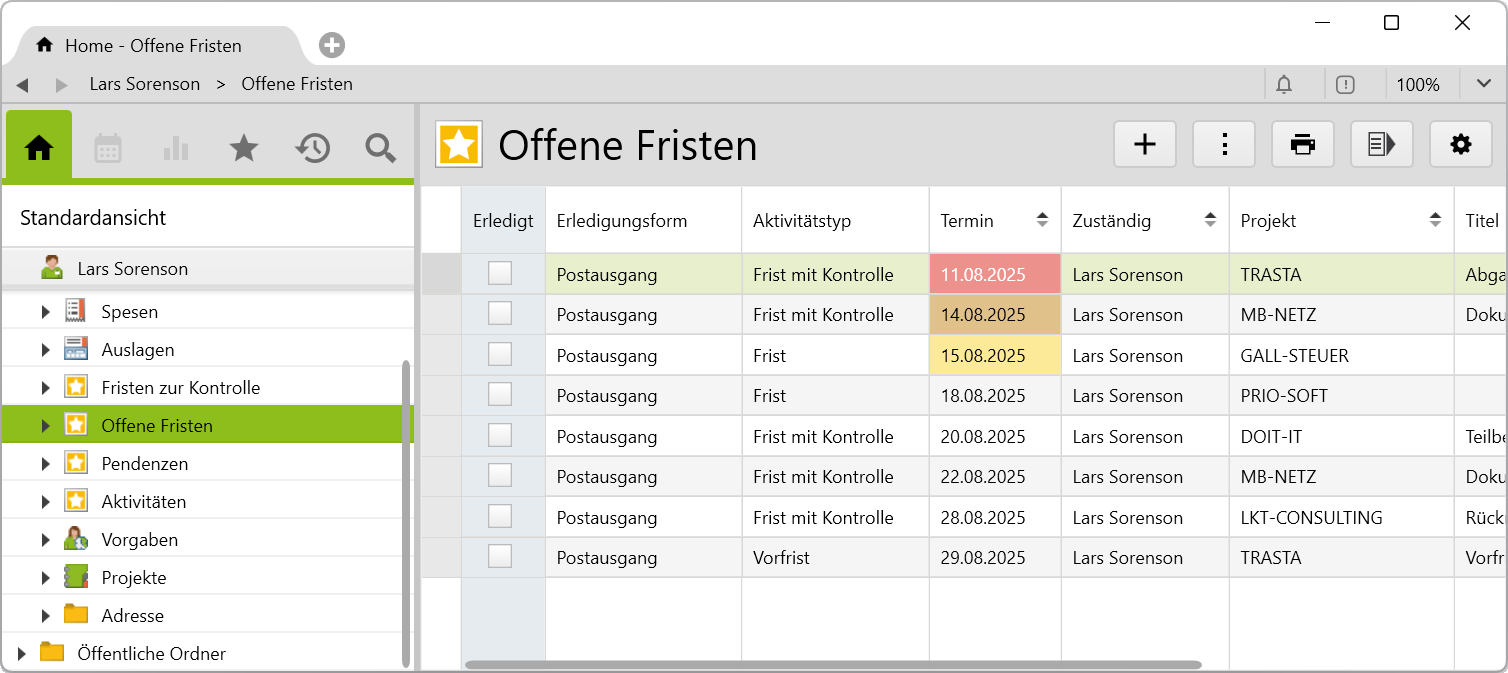This screenshot has height=673, width=1508.
Task: Click the print button
Action: tap(1303, 144)
